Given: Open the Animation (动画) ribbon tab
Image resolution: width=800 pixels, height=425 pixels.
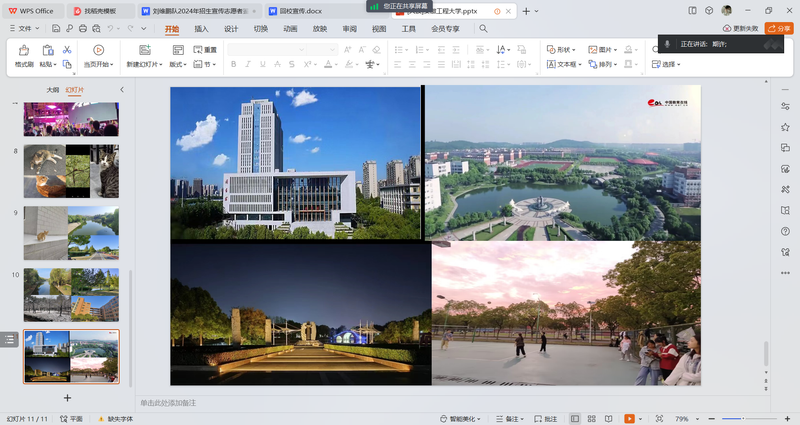Looking at the screenshot, I should (x=290, y=29).
